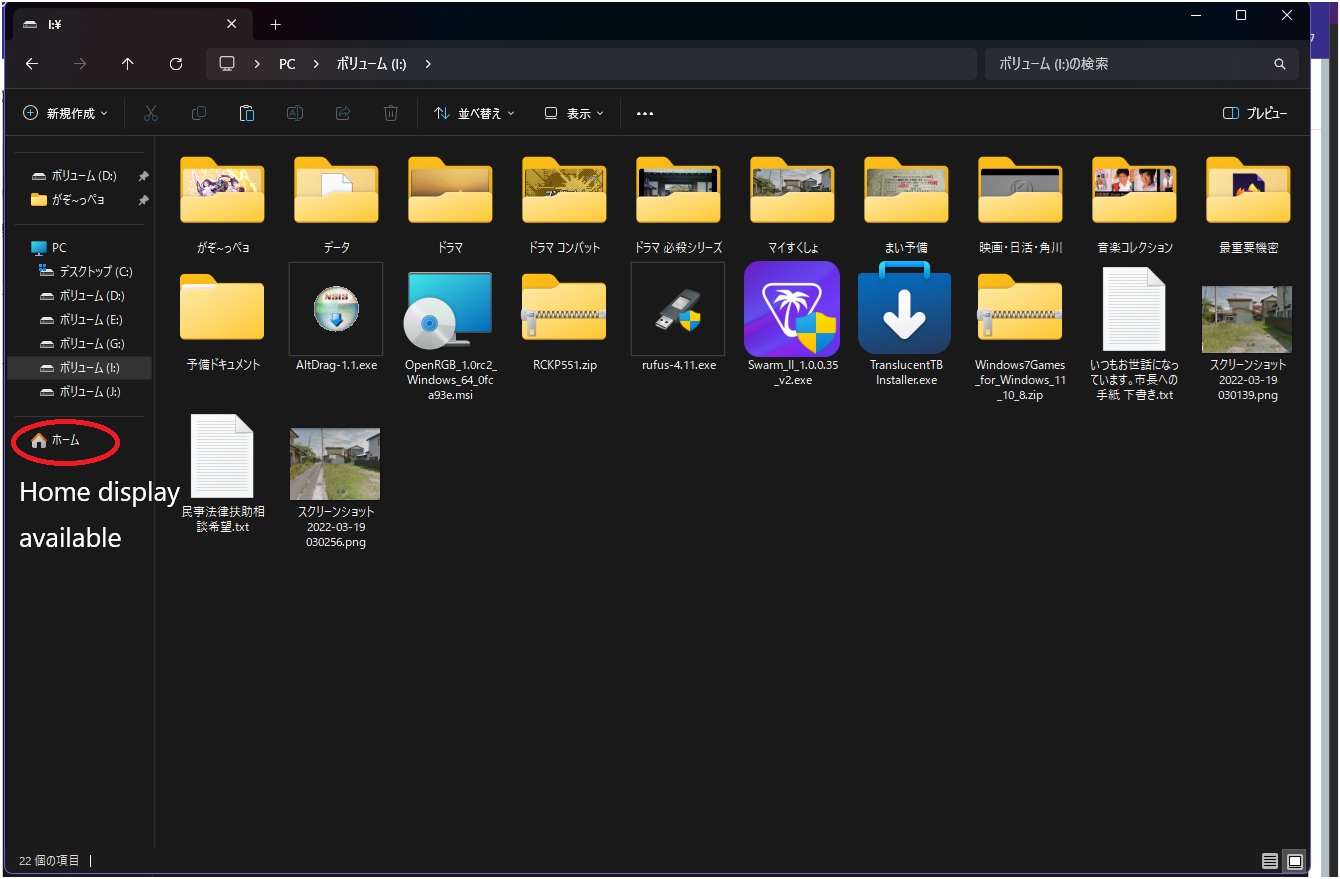Click PC in the address bar breadcrumb
The height and width of the screenshot is (879, 1340).
pos(287,64)
